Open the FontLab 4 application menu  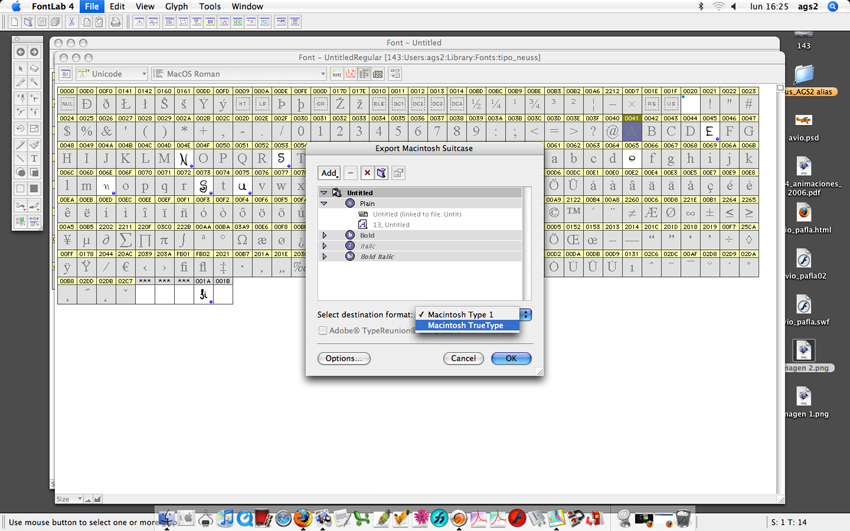53,7
